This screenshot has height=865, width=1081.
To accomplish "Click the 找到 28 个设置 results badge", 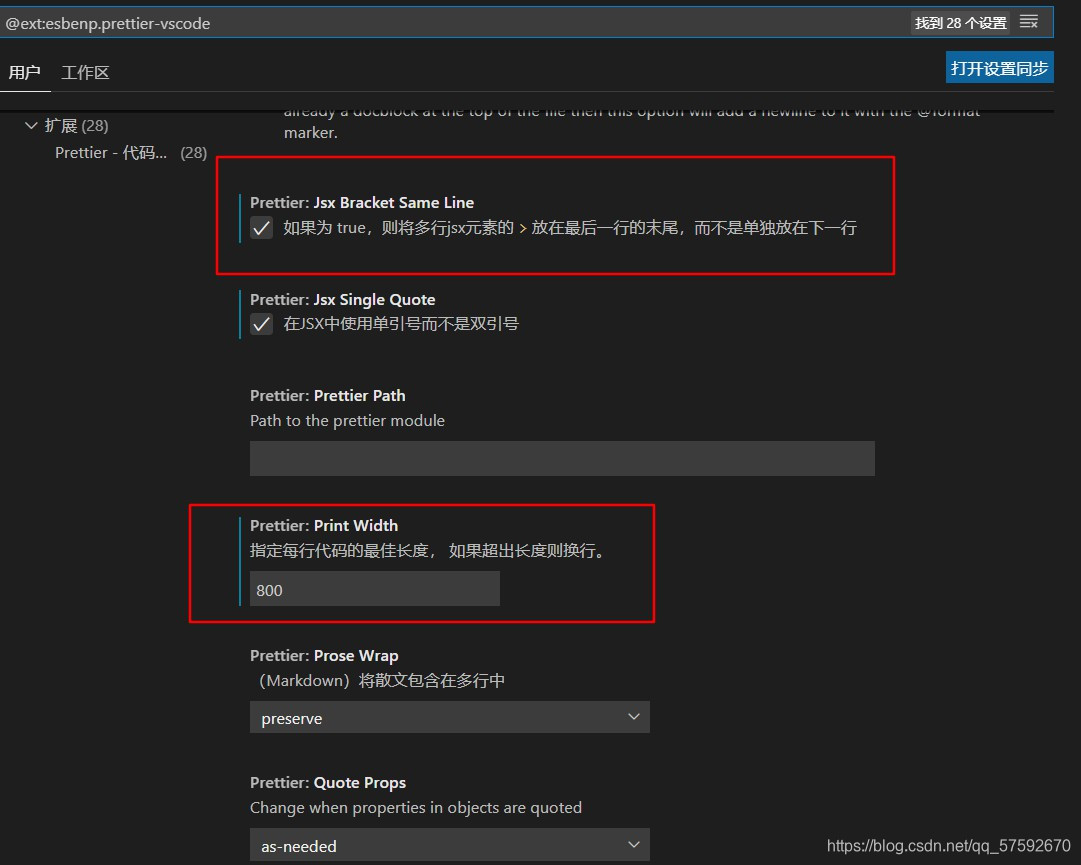I will tap(960, 23).
